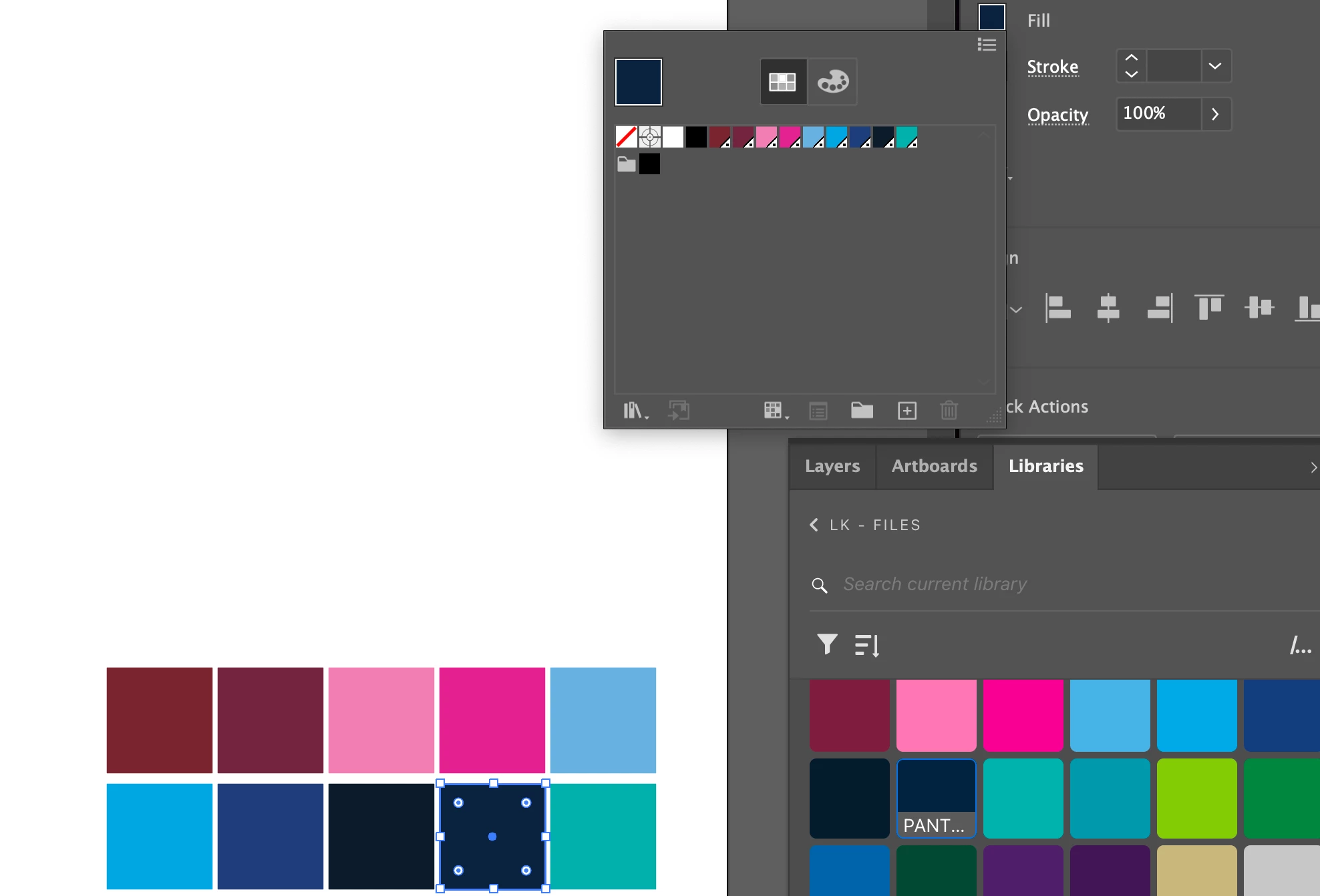
Task: Click the library sort order icon
Action: tap(867, 645)
